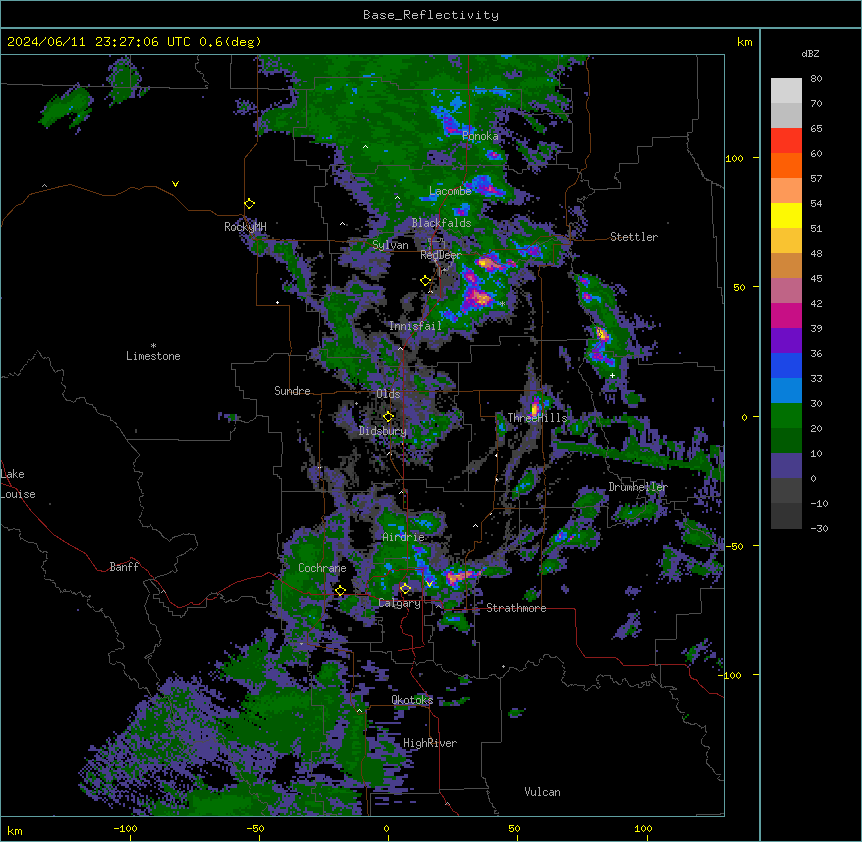The image size is (862, 842).
Task: Click the Sylvan label
Action: (x=390, y=245)
